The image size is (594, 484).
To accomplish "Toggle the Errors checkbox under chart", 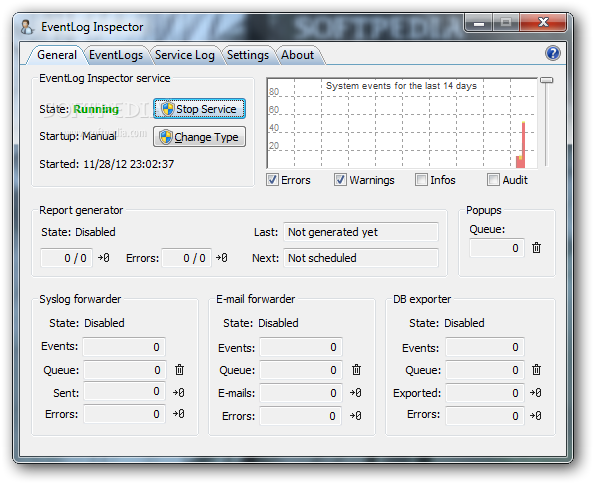I will pos(272,180).
